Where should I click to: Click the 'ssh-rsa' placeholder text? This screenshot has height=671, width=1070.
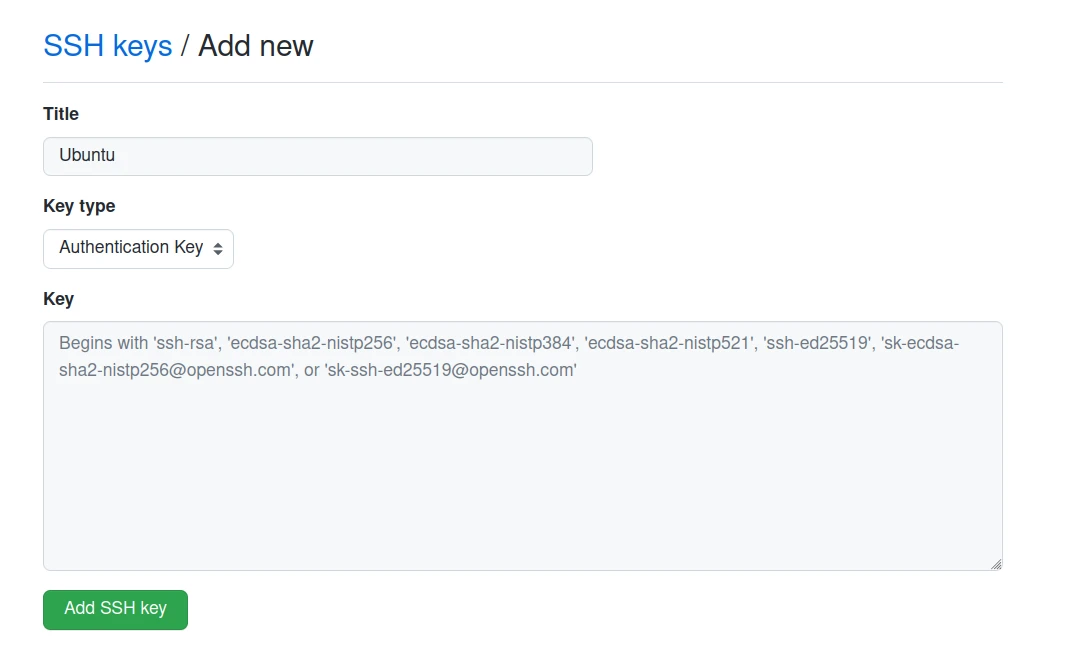(x=185, y=343)
